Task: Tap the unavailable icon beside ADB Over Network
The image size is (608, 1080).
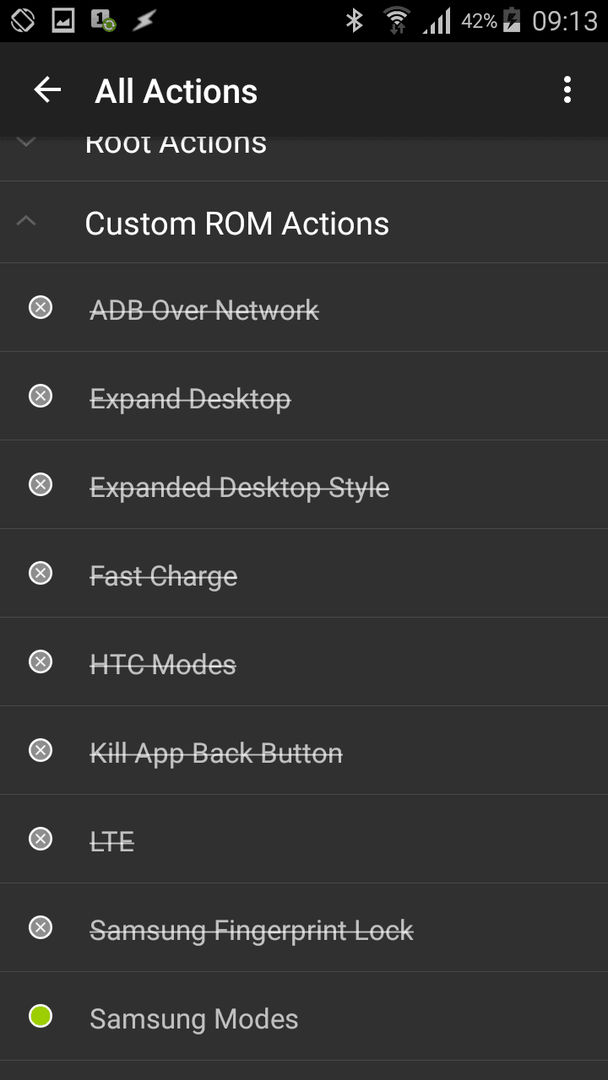Action: click(41, 307)
